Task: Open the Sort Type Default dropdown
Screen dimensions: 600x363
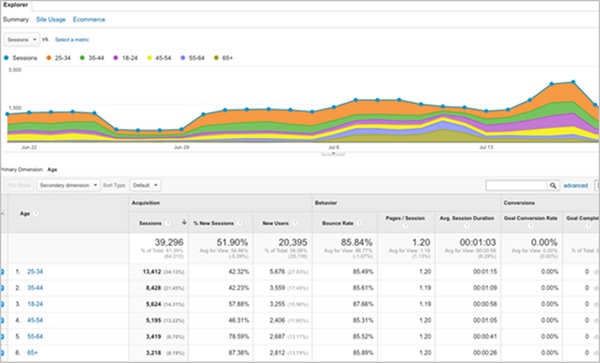Action: click(145, 185)
